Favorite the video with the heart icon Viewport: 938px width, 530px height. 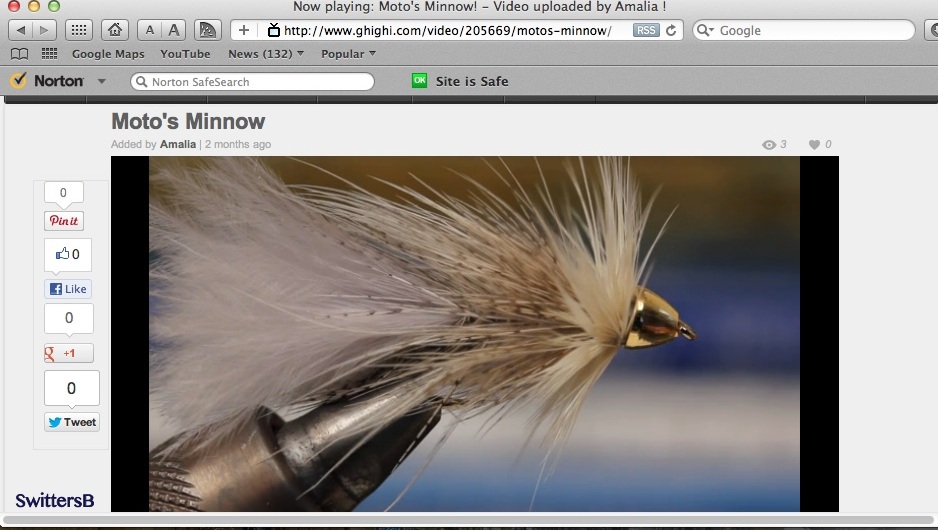(814, 145)
